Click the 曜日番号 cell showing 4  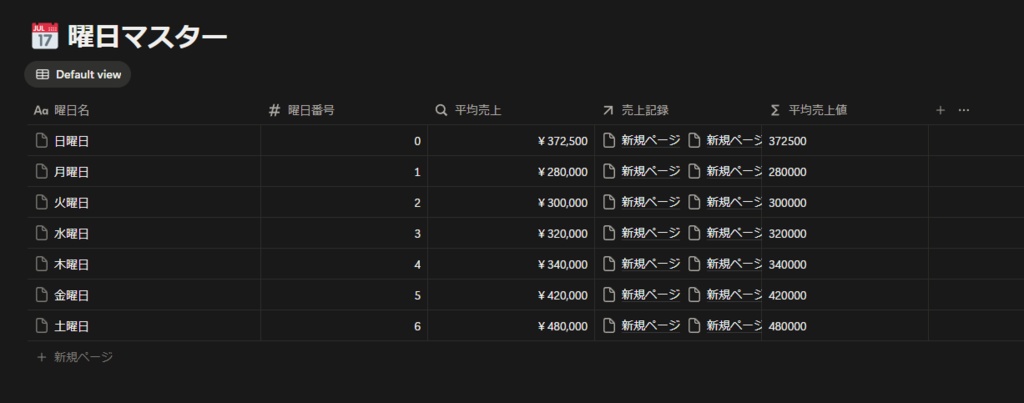click(344, 265)
